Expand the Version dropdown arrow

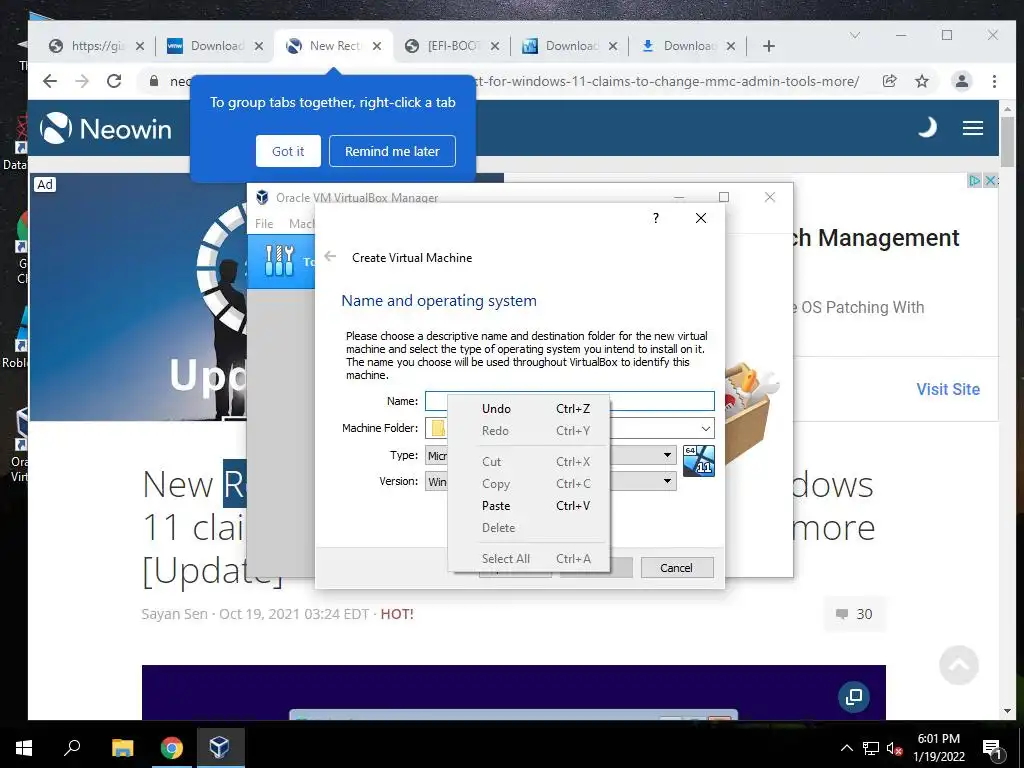point(667,481)
